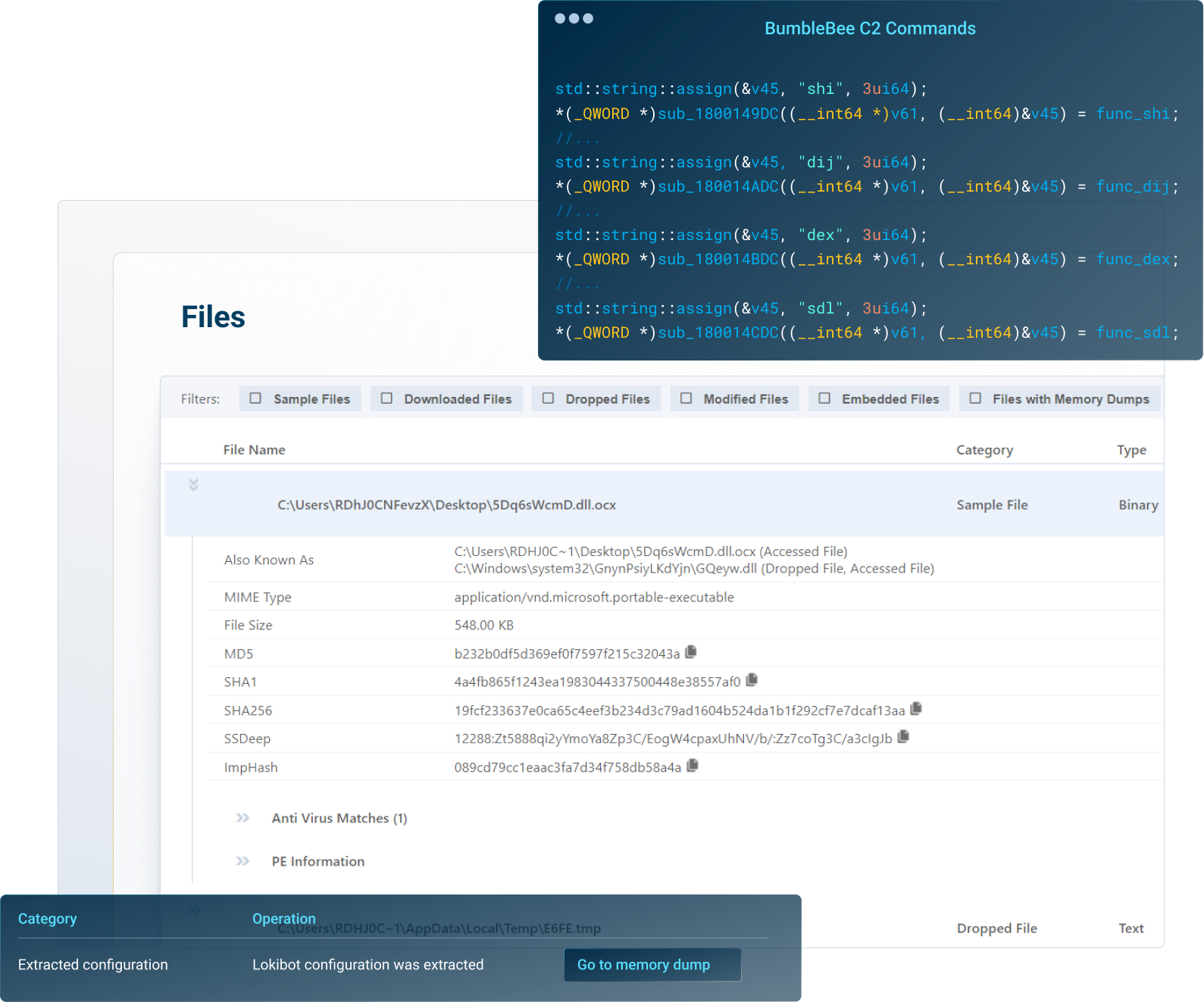
Task: Copy the MD5 hash value
Action: pos(690,652)
